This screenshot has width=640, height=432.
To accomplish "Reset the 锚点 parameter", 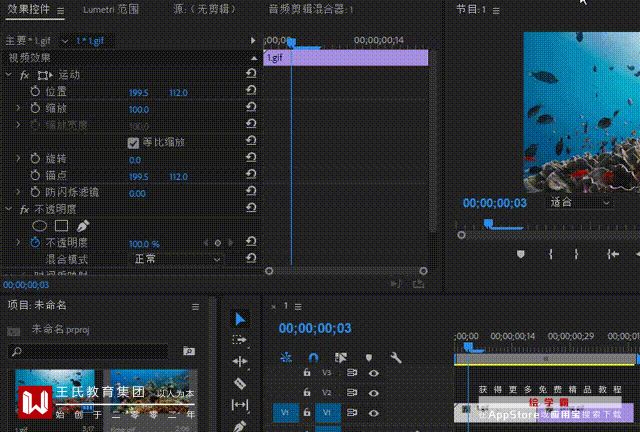I will coord(251,174).
